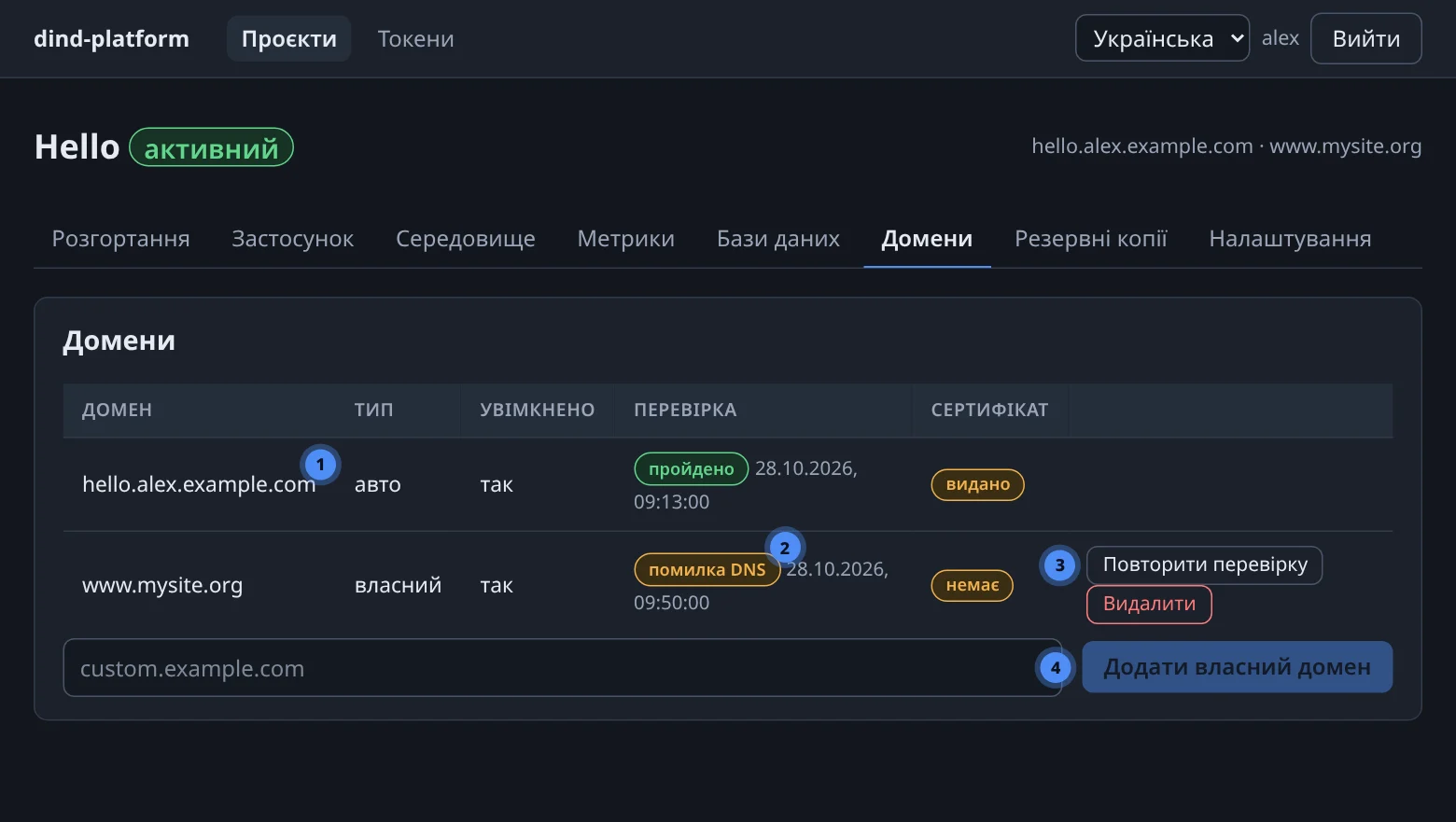Open the Налаштування tab
The height and width of the screenshot is (822, 1456).
pos(1290,239)
